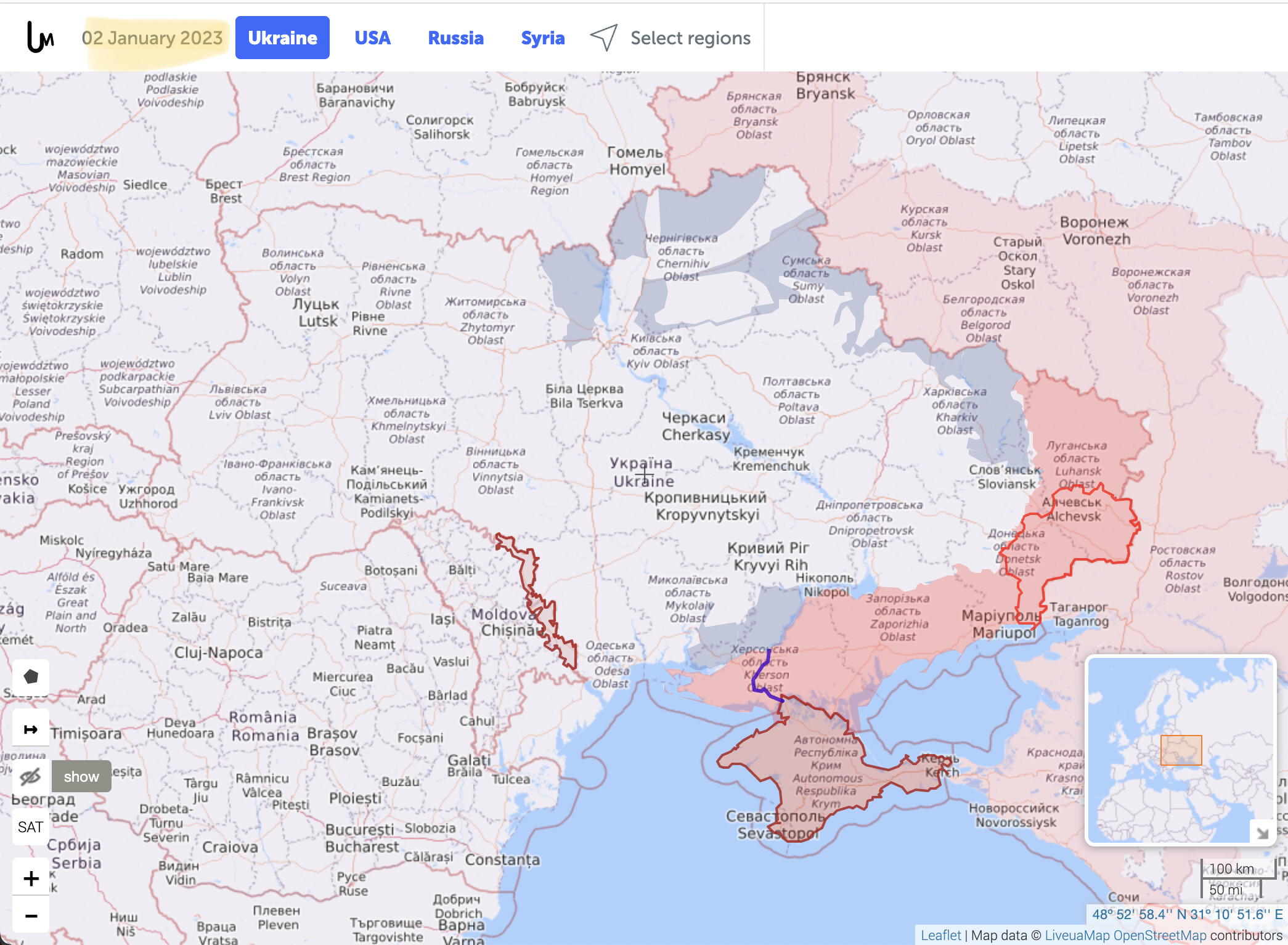The image size is (1288, 945).
Task: Click the measure distance arrow tool
Action: 31,729
